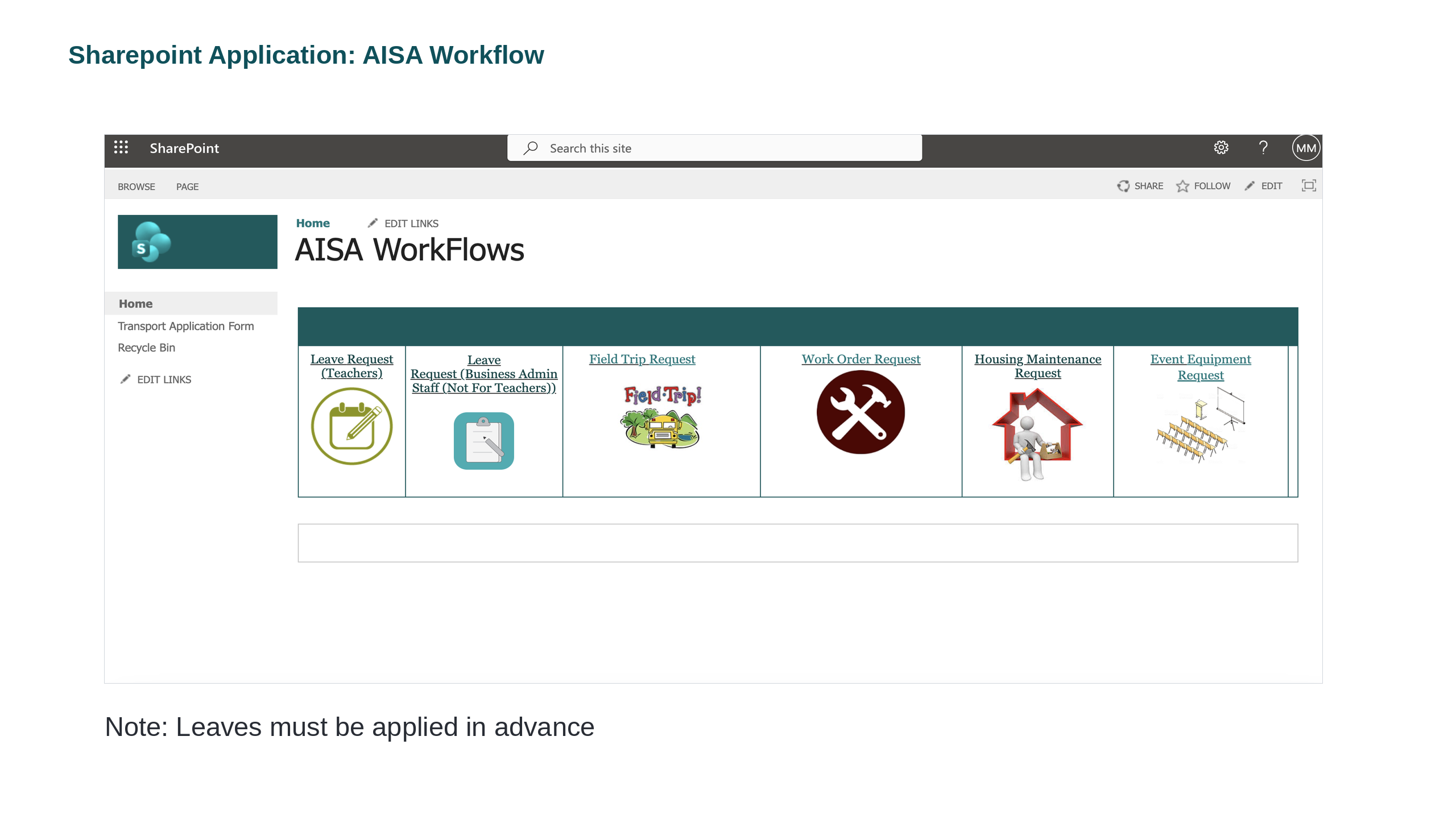Click EDIT LINKS in the left sidebar
This screenshot has height=819, width=1456.
click(156, 379)
